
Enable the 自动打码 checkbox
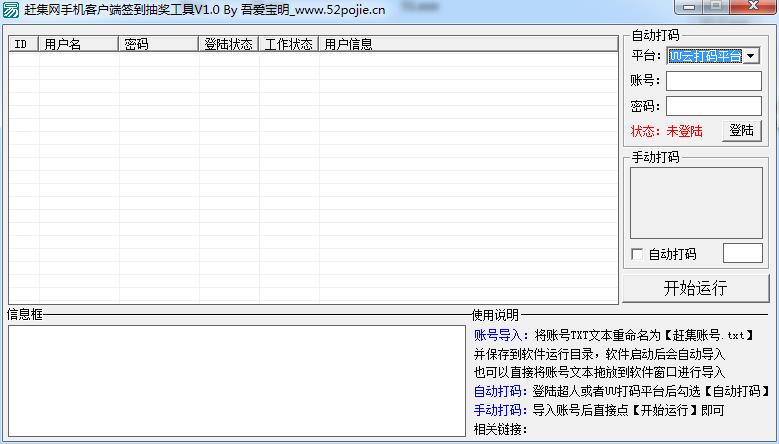click(637, 255)
